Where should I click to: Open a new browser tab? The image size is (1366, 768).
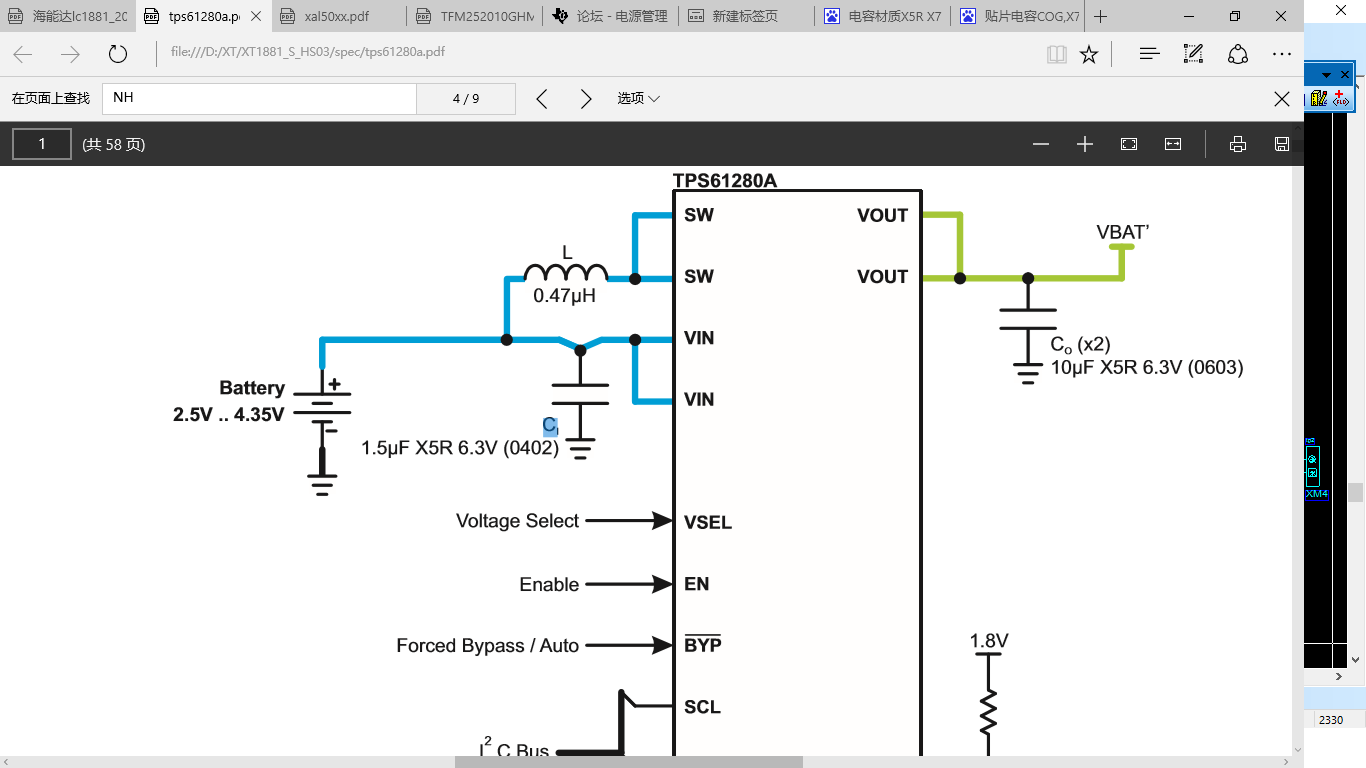(1101, 16)
